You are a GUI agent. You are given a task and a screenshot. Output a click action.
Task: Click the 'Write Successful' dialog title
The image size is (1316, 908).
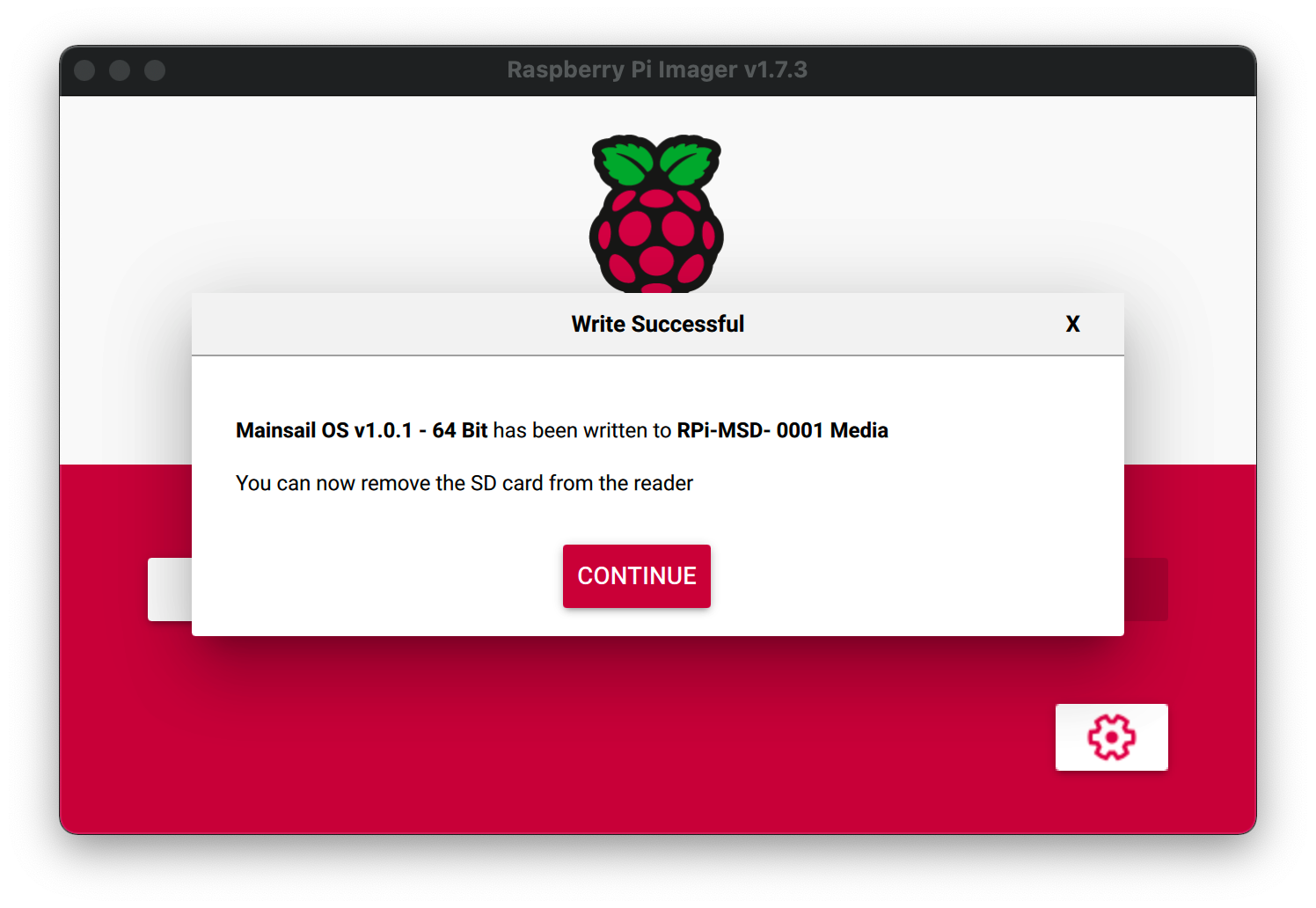click(x=658, y=324)
